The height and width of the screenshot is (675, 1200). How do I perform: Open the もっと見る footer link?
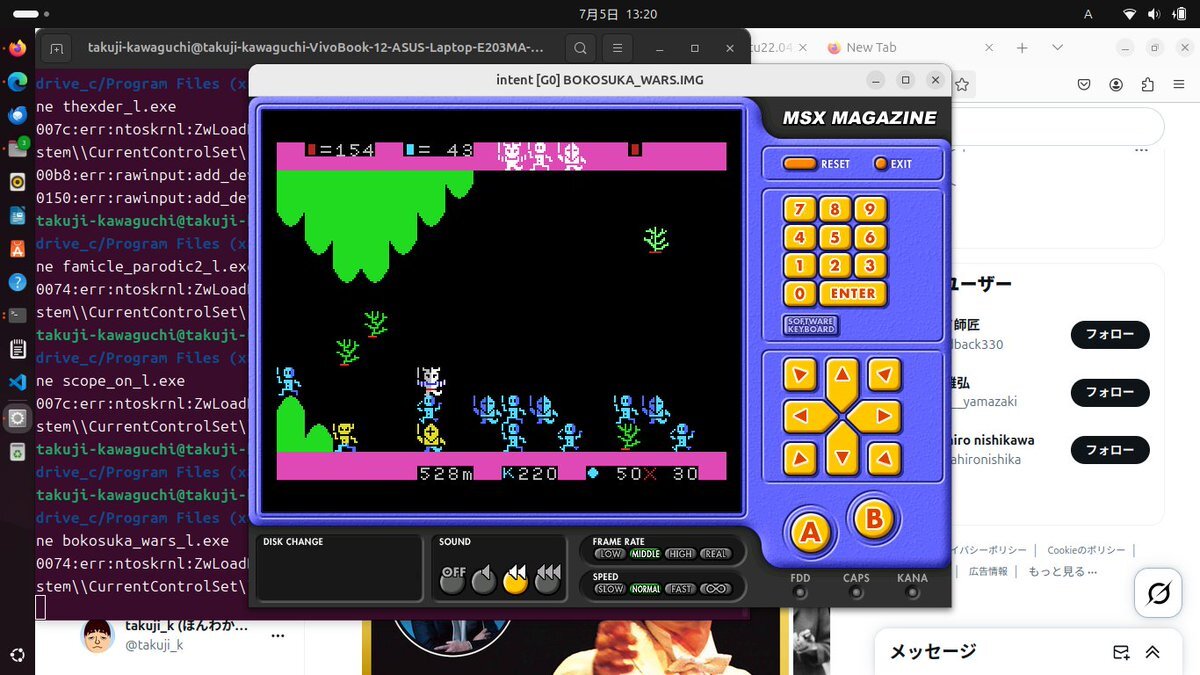point(1063,572)
